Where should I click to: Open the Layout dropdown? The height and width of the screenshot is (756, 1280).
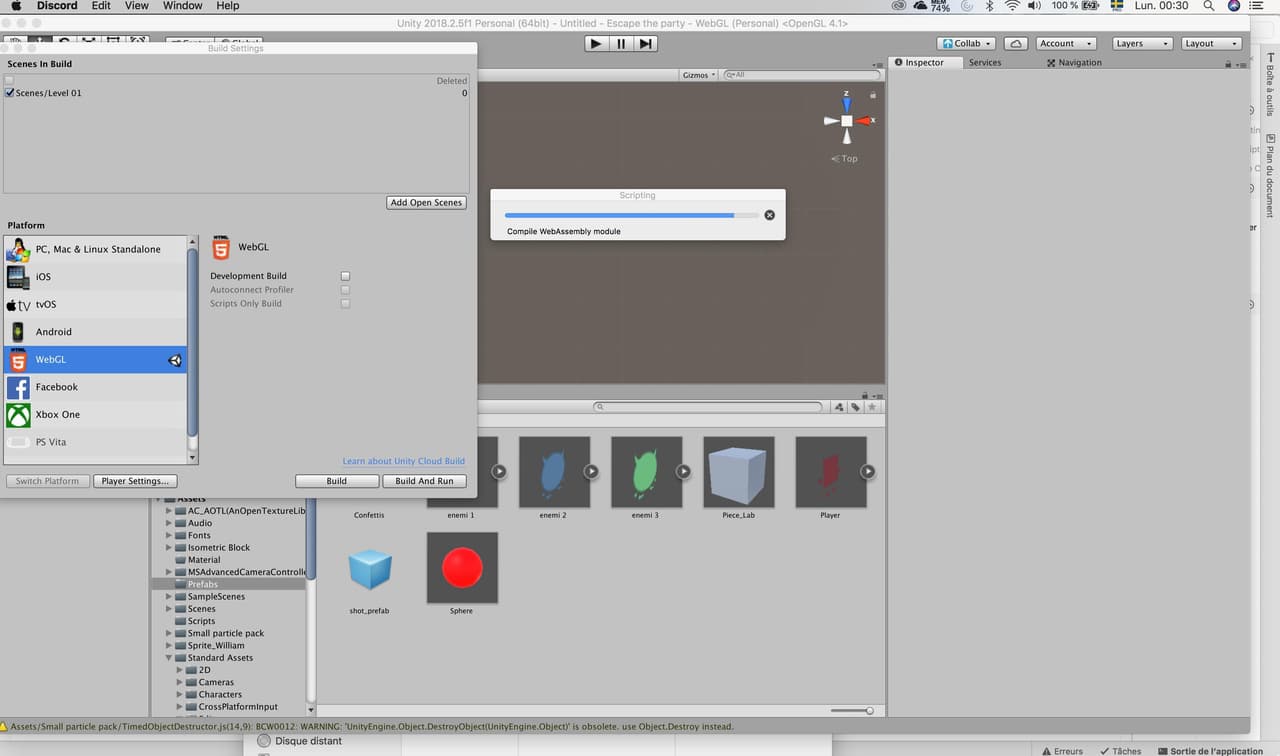click(1210, 44)
